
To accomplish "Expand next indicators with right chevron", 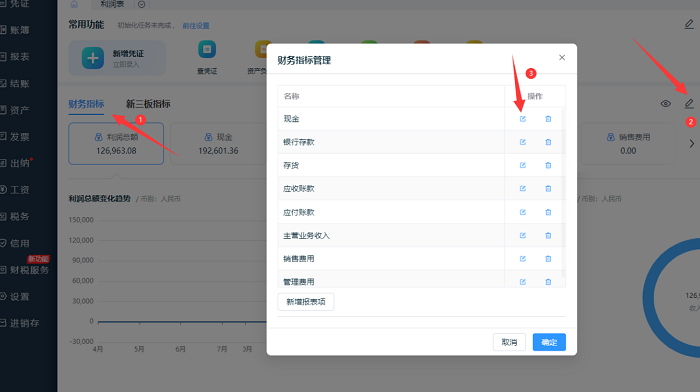I will (x=692, y=144).
